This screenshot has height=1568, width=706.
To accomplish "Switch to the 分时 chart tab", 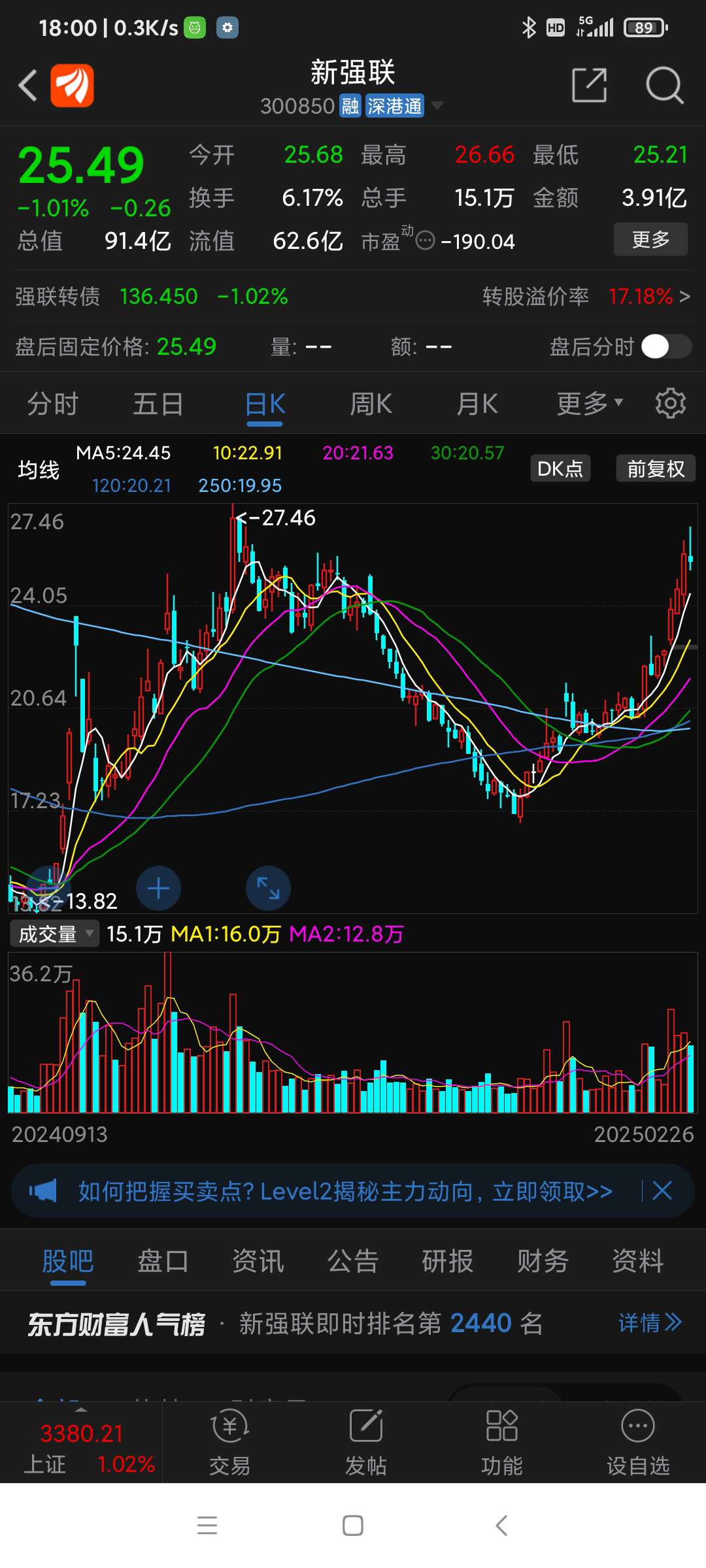I will 53,404.
